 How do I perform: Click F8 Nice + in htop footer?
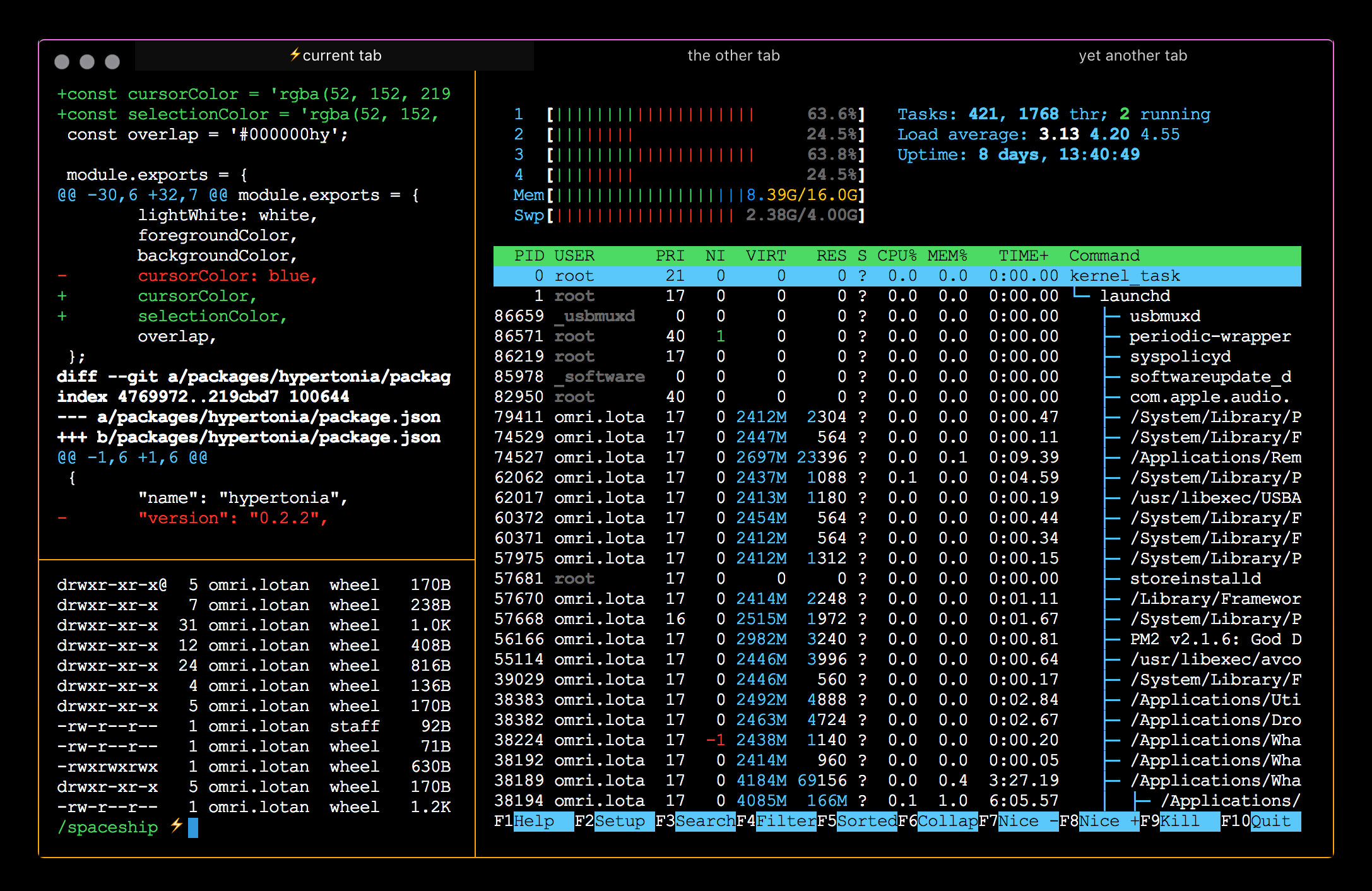[x=1099, y=821]
